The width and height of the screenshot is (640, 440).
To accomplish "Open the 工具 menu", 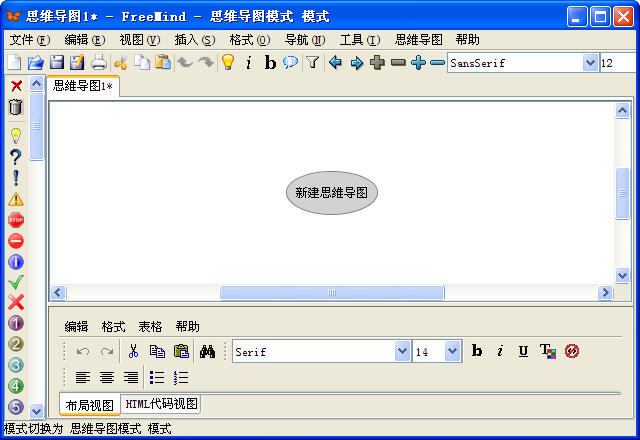I will point(360,40).
